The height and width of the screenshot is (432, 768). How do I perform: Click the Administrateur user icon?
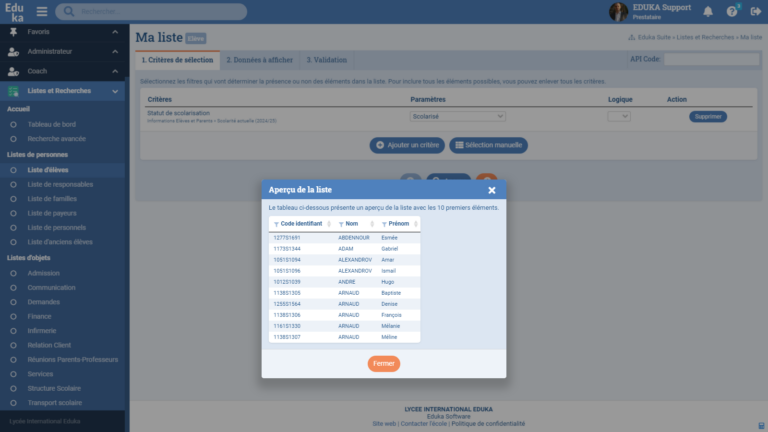click(13, 51)
